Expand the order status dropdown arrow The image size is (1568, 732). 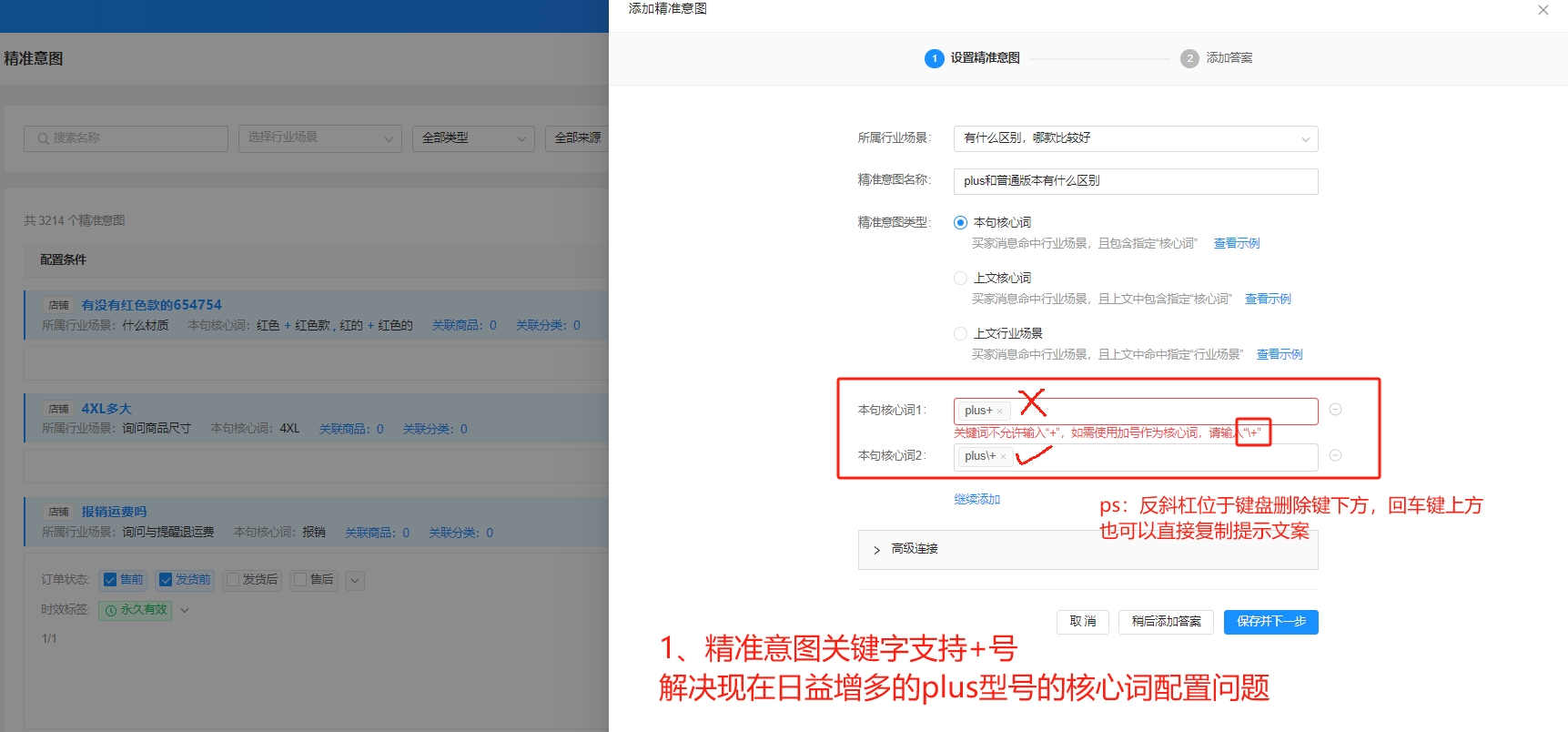[355, 580]
